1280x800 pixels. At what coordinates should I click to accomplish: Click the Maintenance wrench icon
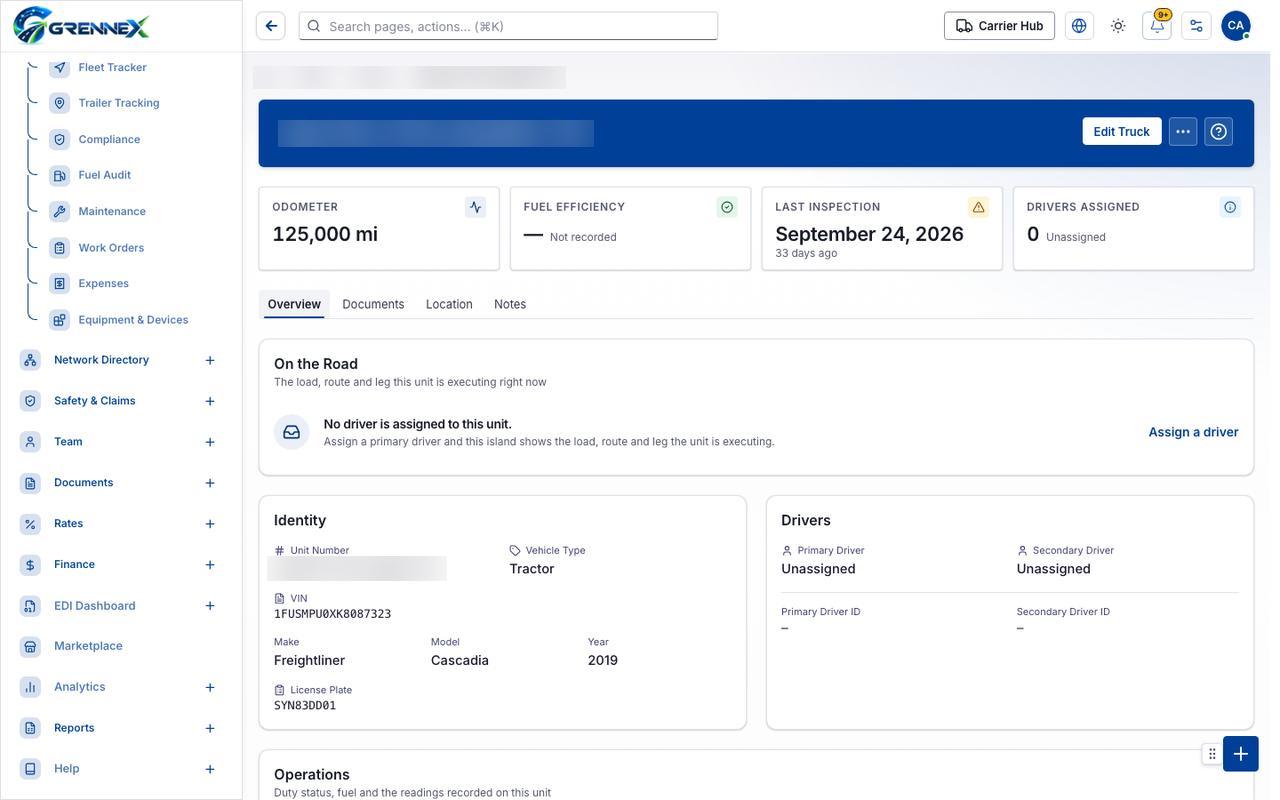point(60,211)
